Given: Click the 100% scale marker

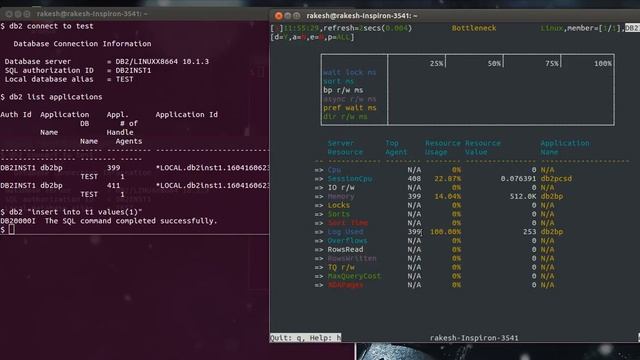Looking at the screenshot, I should (x=602, y=64).
